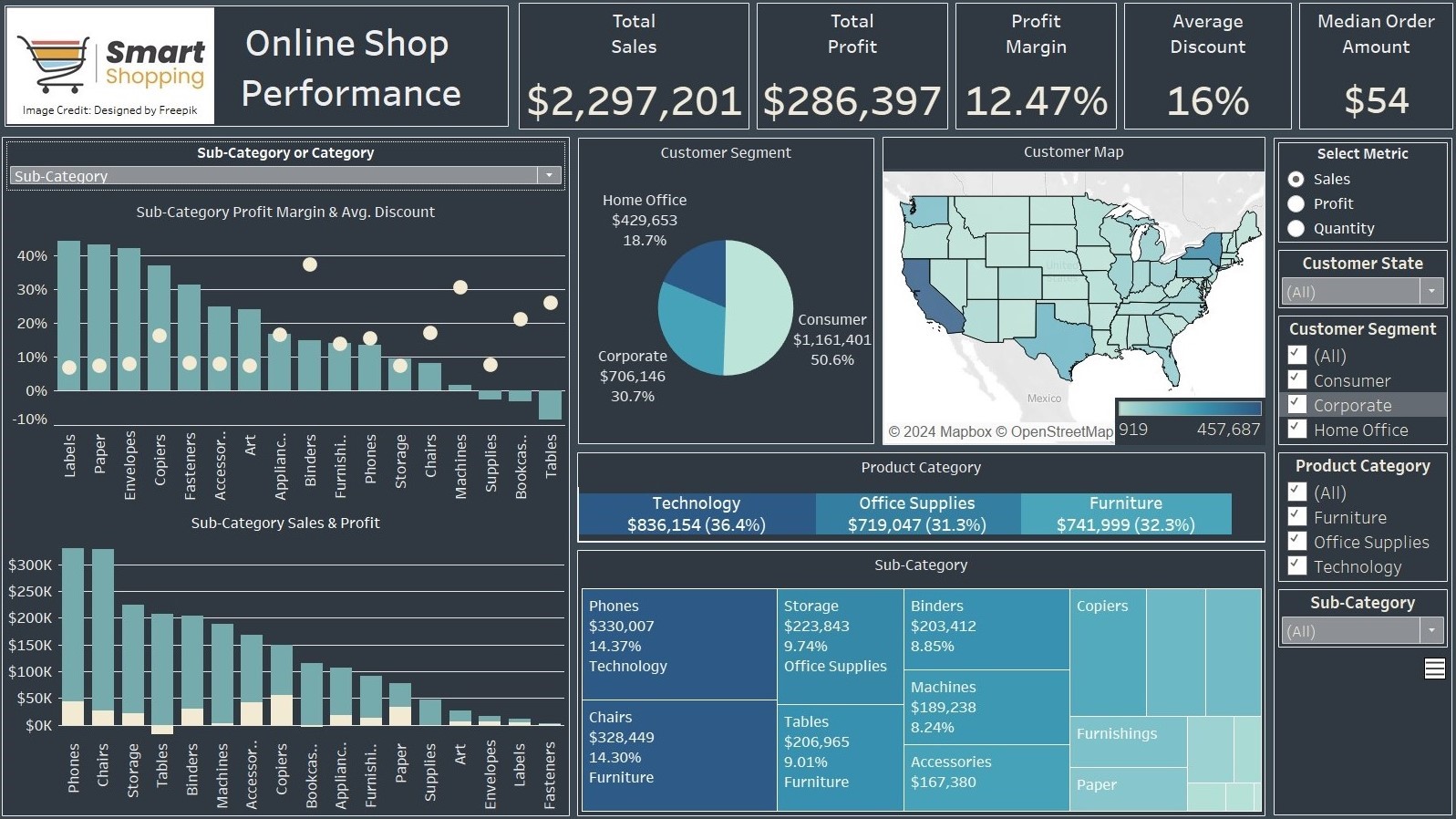Click the hamburger menu icon below Sub-Category filter
Screen dimensions: 1456x819
pyautogui.click(x=1434, y=669)
